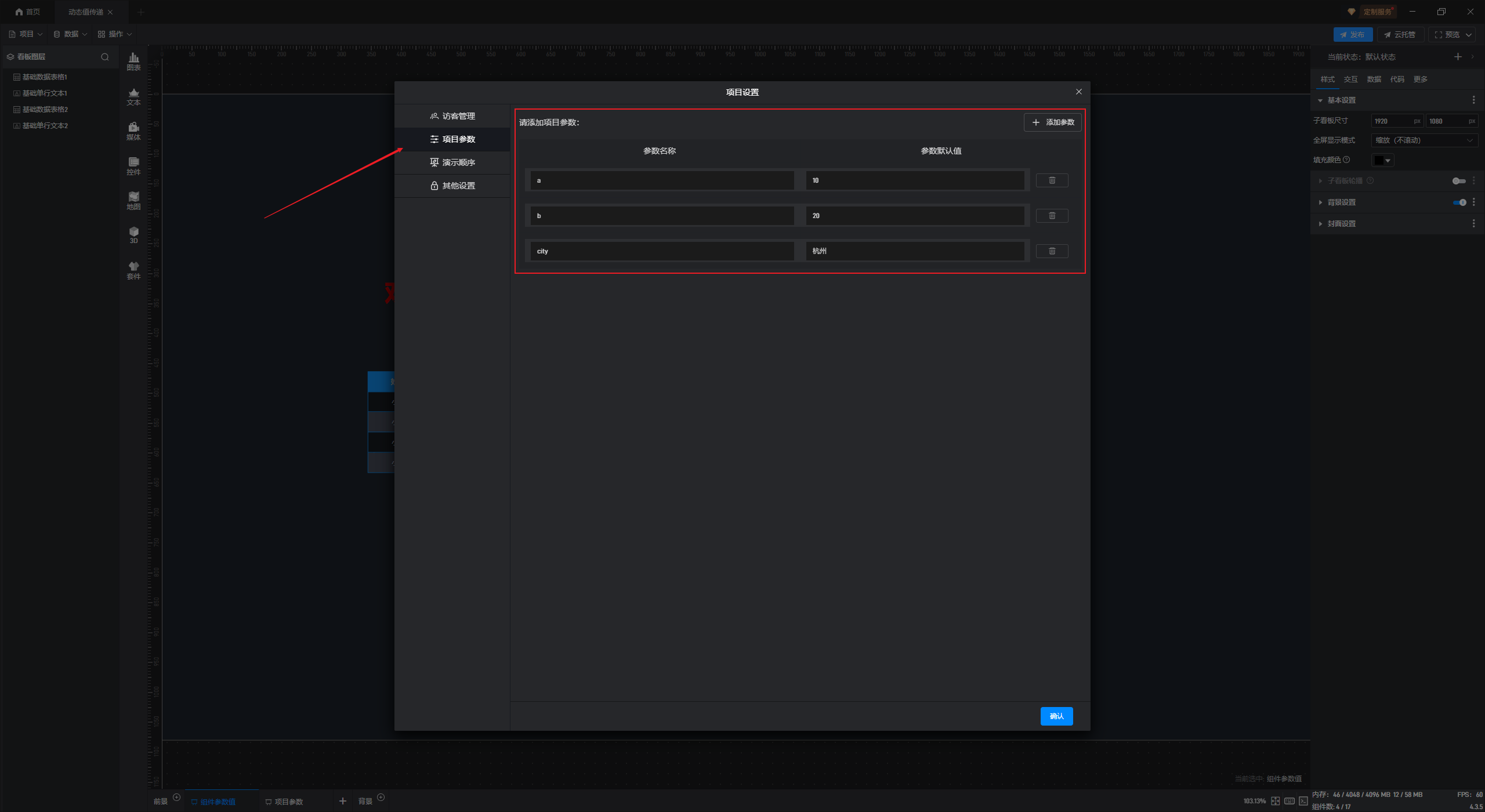Click the 添加参数 button
Image resolution: width=1485 pixels, height=812 pixels.
pos(1052,122)
